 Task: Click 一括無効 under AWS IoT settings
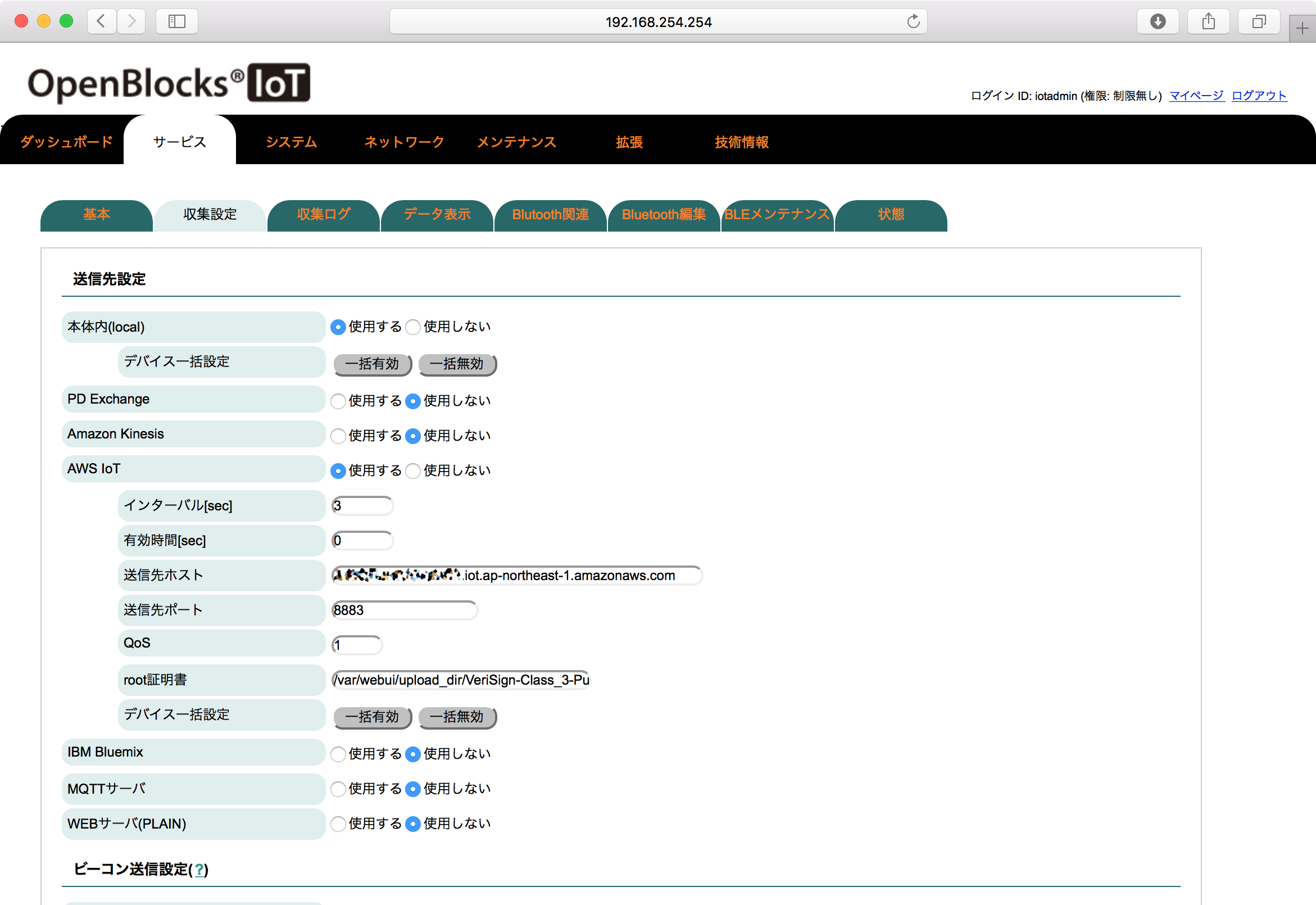pos(457,717)
